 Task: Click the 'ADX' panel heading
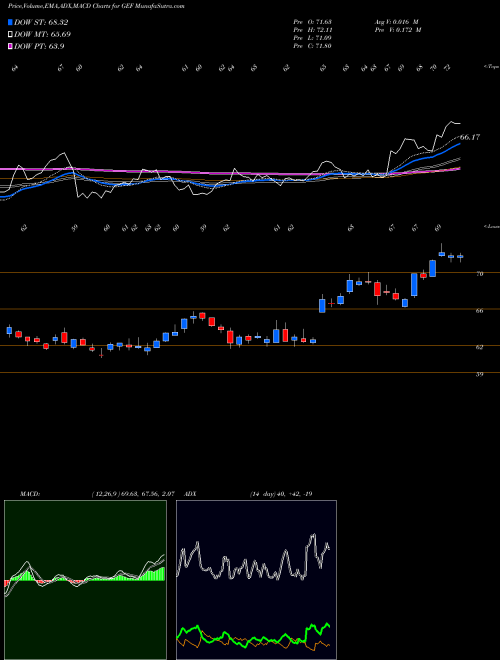coord(191,494)
